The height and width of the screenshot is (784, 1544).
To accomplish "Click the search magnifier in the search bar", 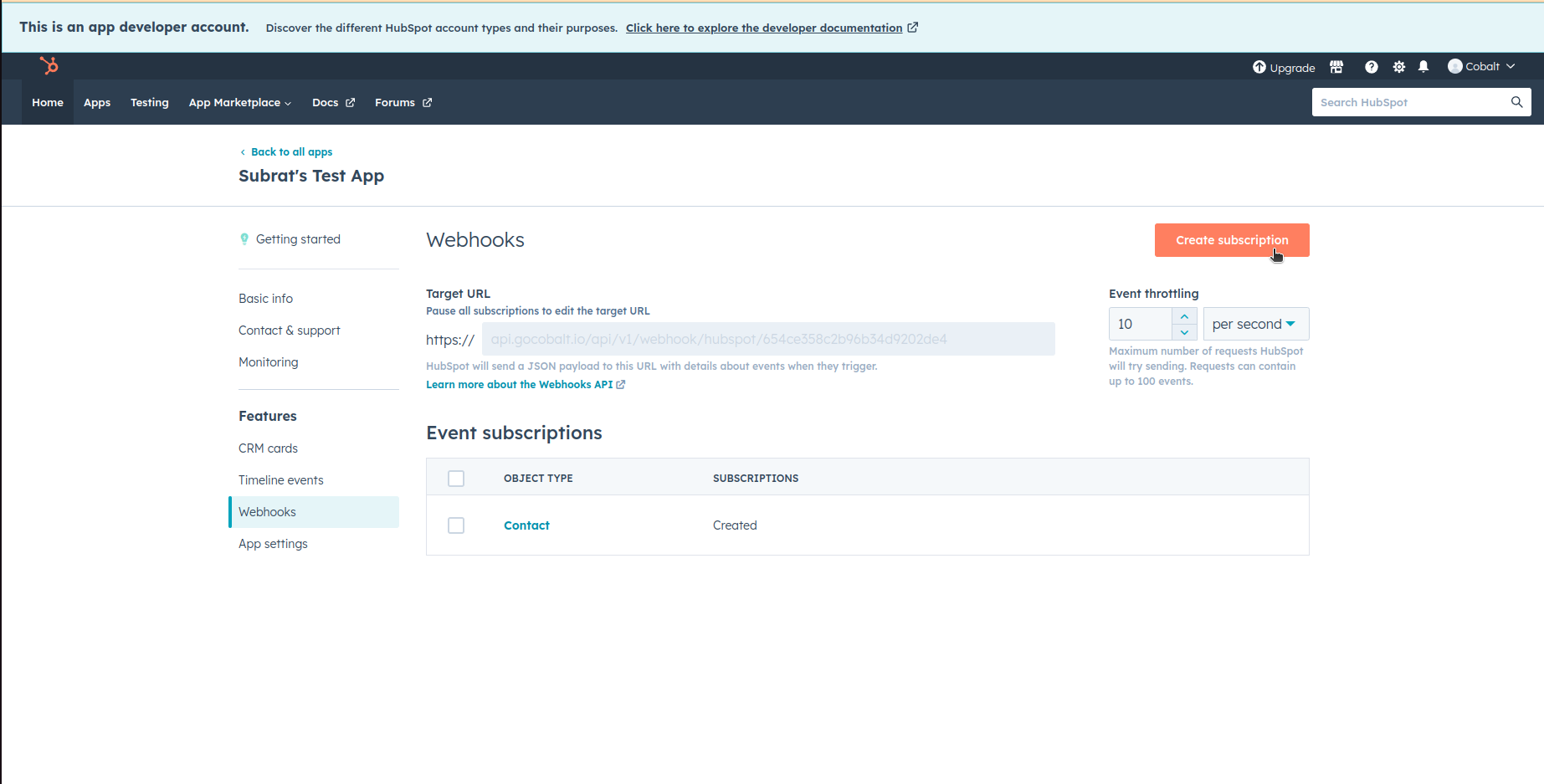I will pyautogui.click(x=1516, y=102).
